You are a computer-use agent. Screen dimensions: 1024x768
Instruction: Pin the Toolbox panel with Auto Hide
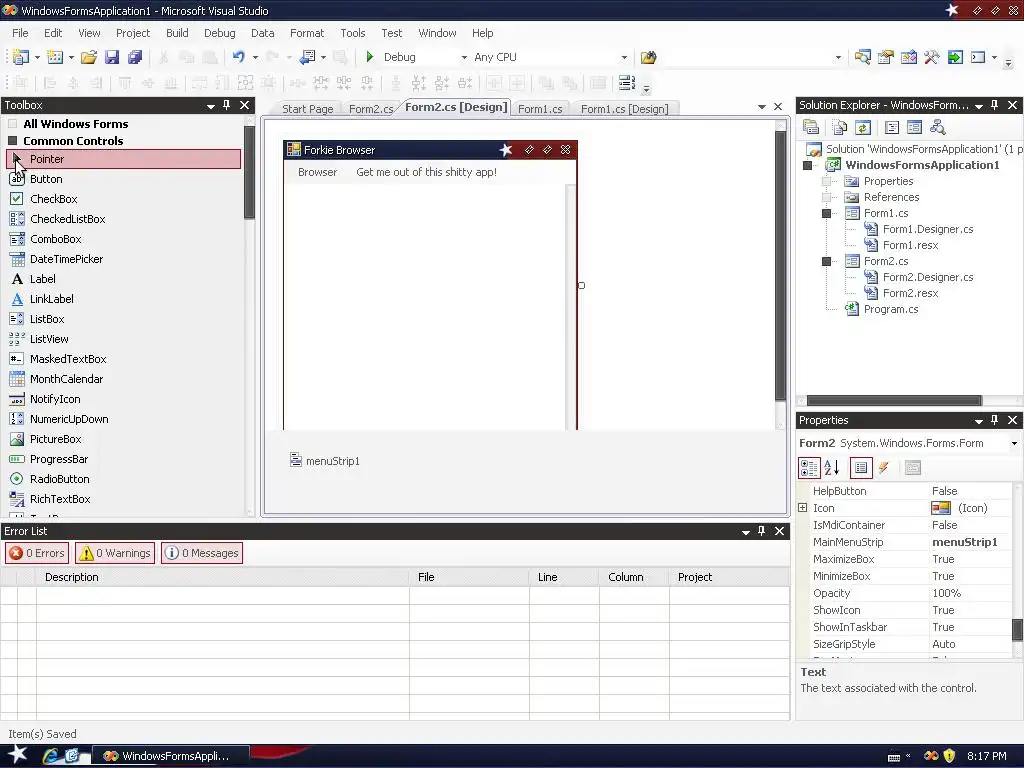pos(227,105)
